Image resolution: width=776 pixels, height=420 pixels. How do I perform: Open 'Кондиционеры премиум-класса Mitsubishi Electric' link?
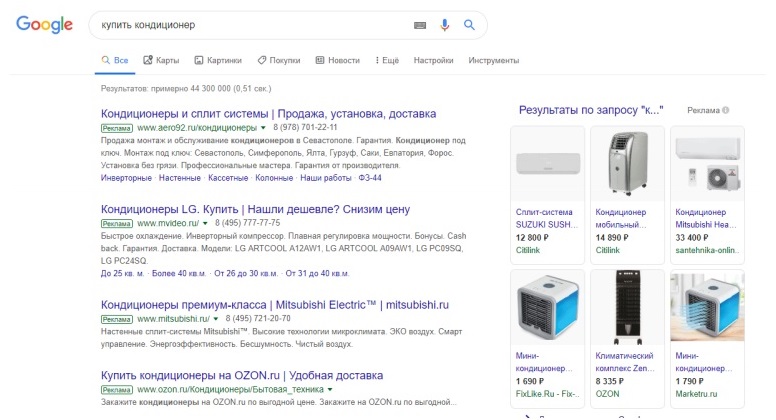coord(275,305)
